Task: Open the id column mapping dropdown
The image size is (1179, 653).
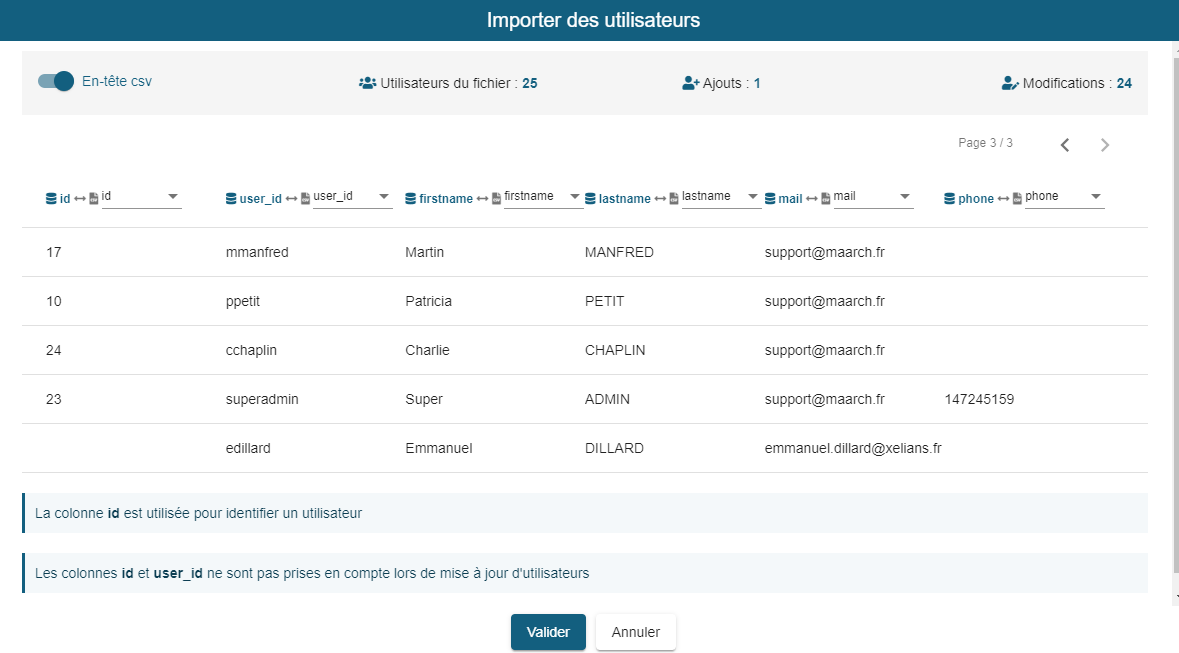Action: (141, 197)
